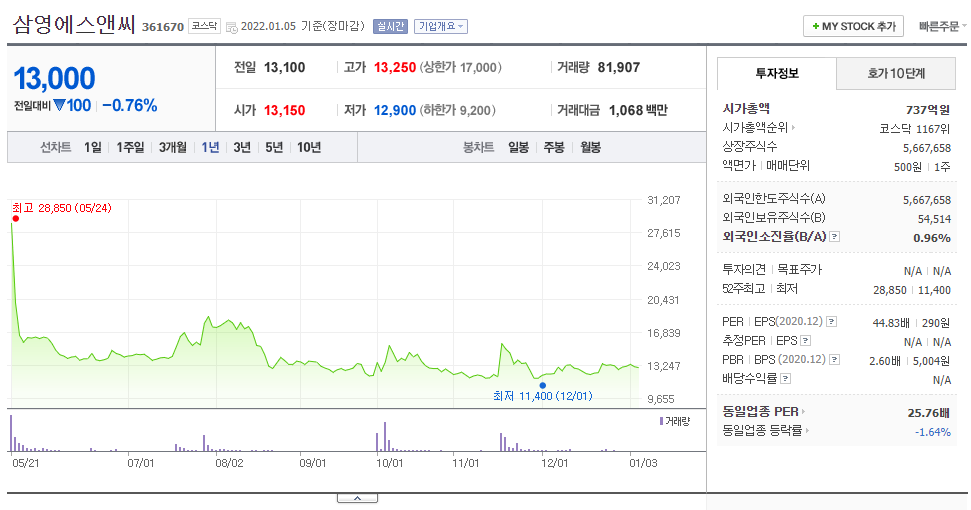The image size is (971, 510).
Task: Select the 1년 line chart period
Action: [211, 147]
